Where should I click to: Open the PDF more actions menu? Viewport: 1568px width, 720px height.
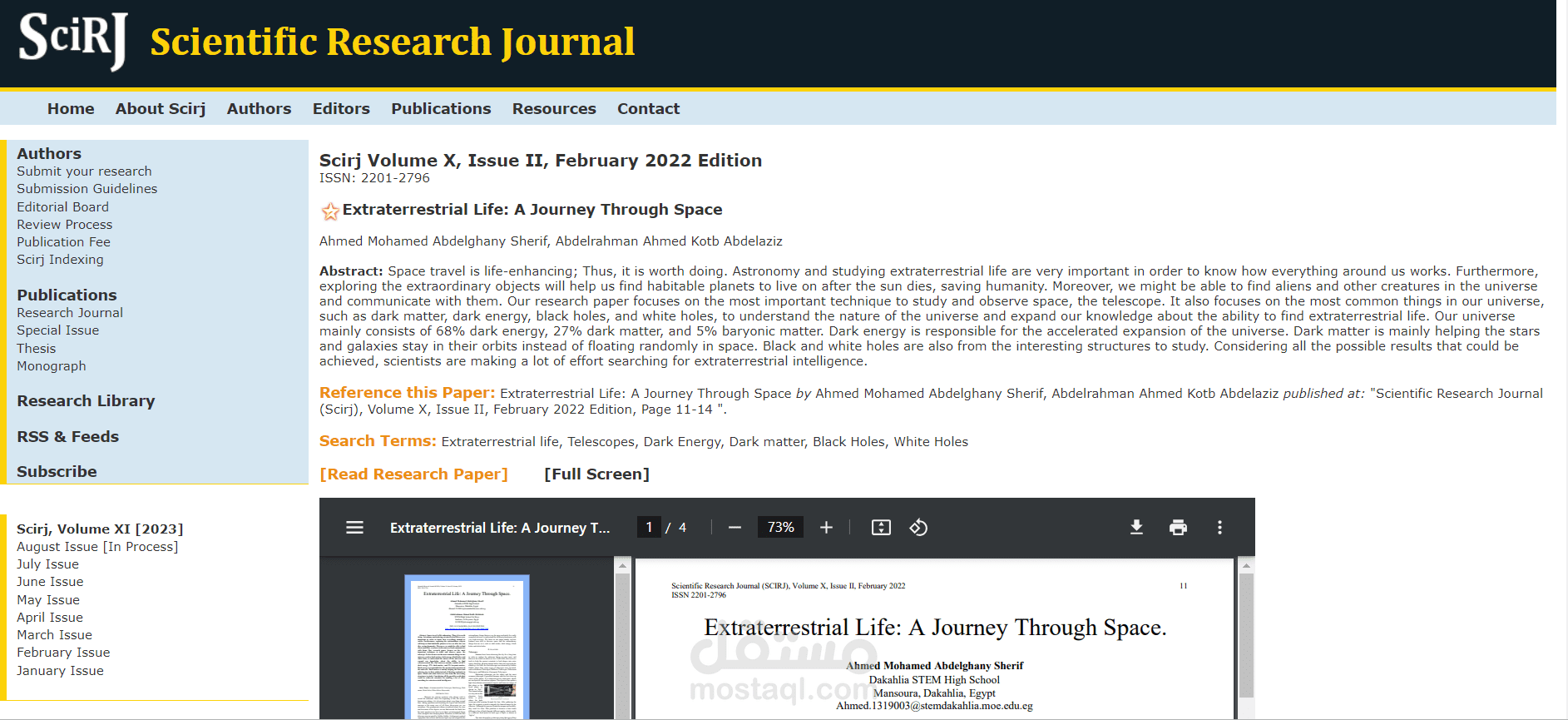[x=1219, y=528]
